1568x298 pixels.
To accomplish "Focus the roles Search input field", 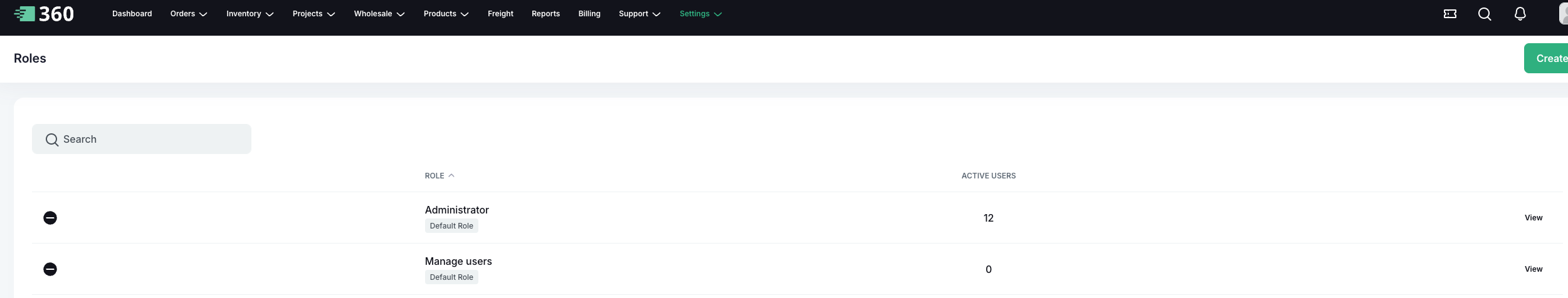I will pos(150,139).
